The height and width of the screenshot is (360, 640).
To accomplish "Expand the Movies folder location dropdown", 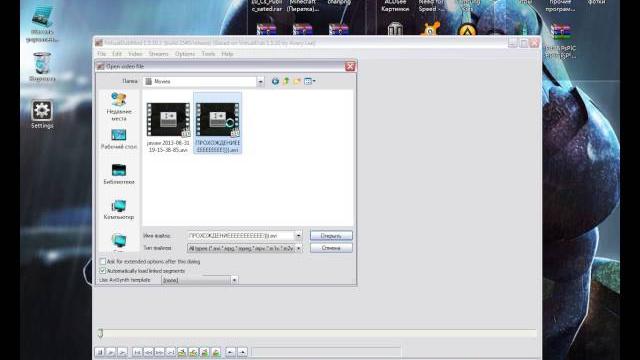I will (x=260, y=82).
